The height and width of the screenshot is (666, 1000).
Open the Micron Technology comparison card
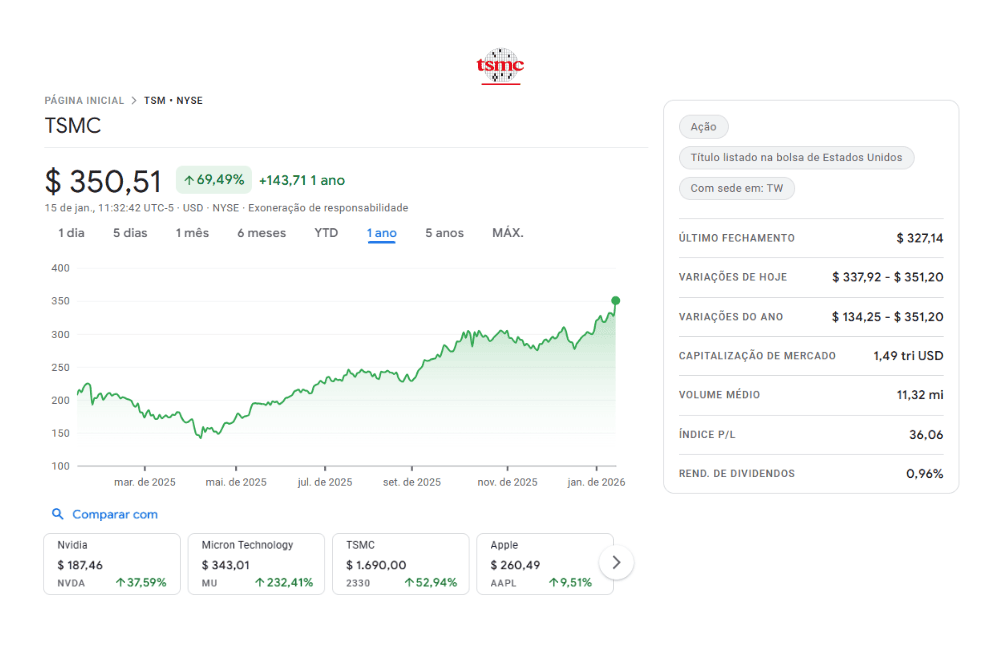coord(256,564)
